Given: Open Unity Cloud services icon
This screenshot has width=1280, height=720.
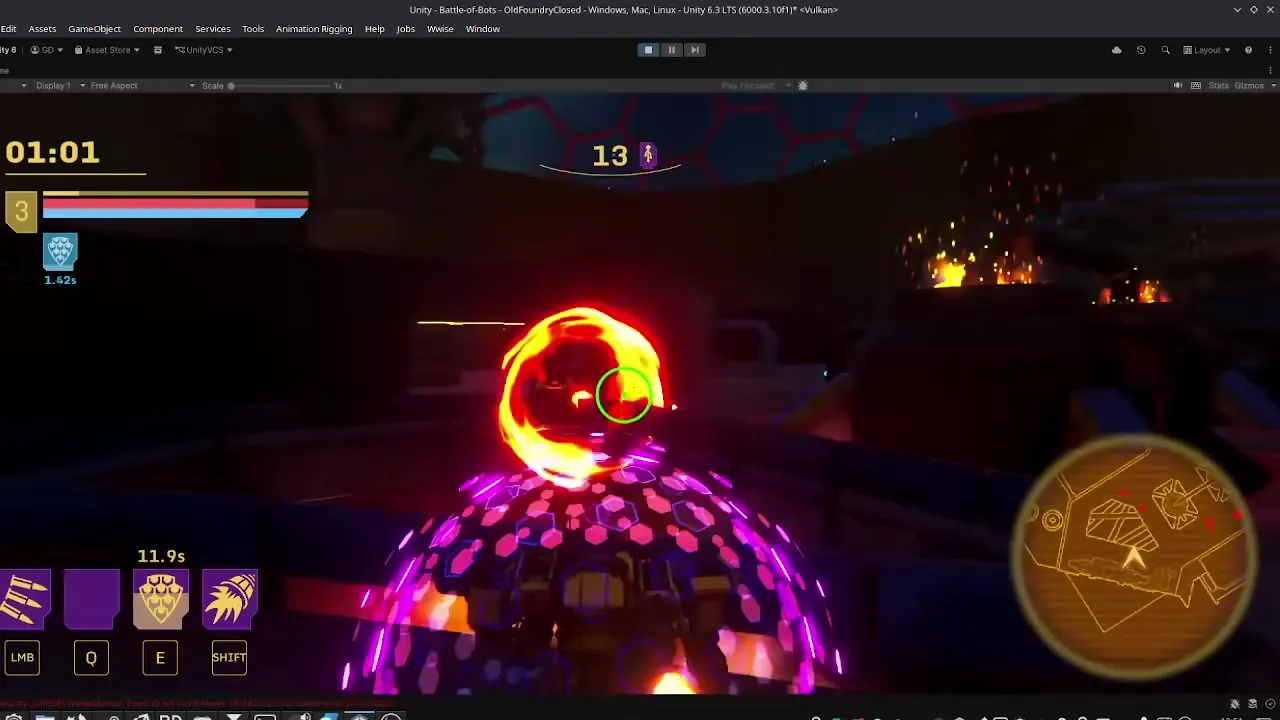Looking at the screenshot, I should 1116,50.
